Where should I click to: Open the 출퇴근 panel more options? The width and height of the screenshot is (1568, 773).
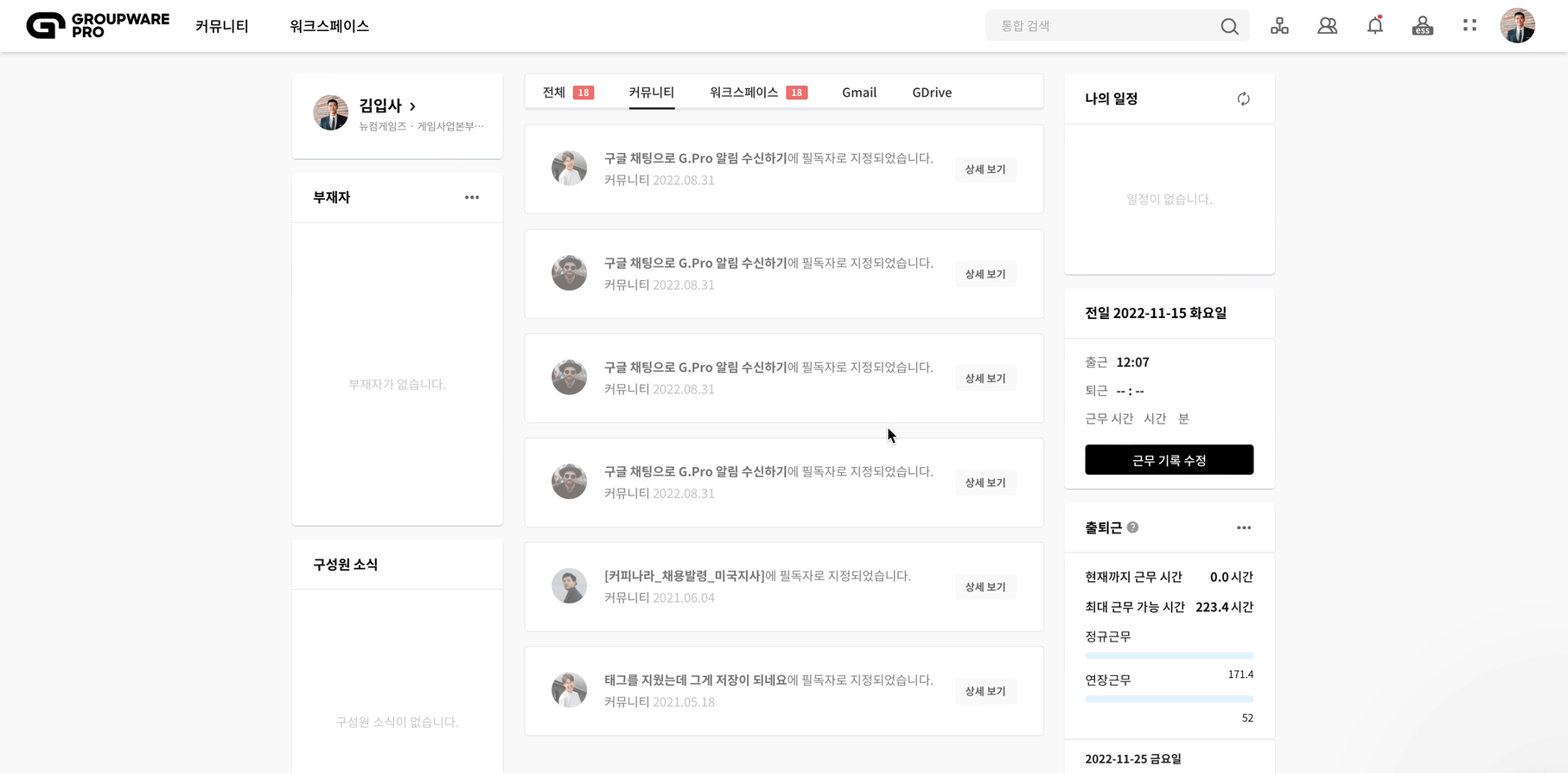(x=1243, y=527)
